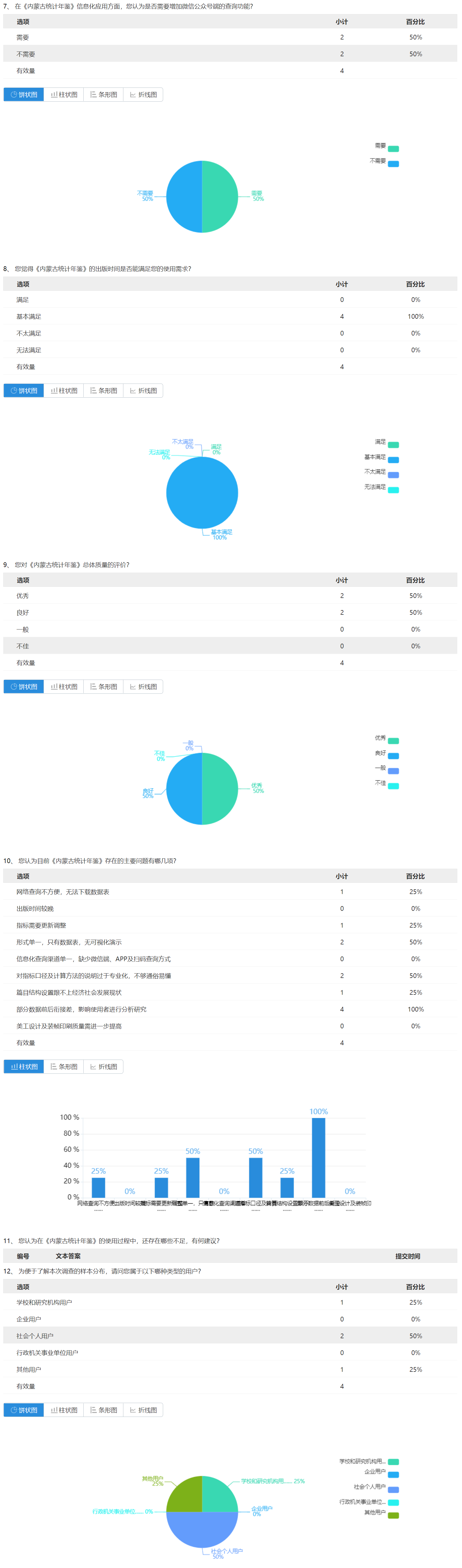Click green 需要 half of question 7 pie
Viewport: 462px width, 1568px height.
pyautogui.click(x=220, y=196)
